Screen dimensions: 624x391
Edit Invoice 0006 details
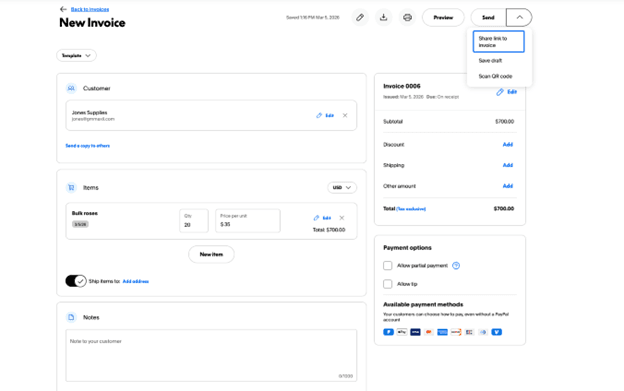pyautogui.click(x=507, y=92)
